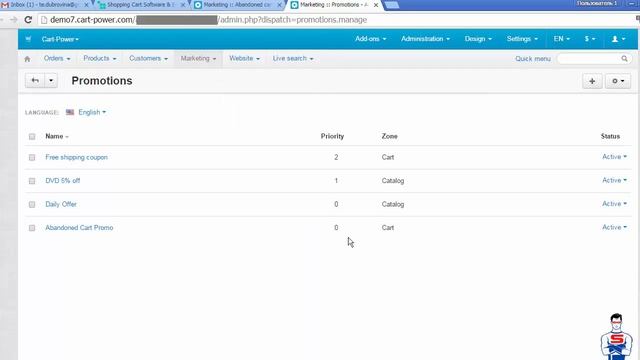Change status of DVD 5% off
640x360 pixels.
tap(614, 180)
